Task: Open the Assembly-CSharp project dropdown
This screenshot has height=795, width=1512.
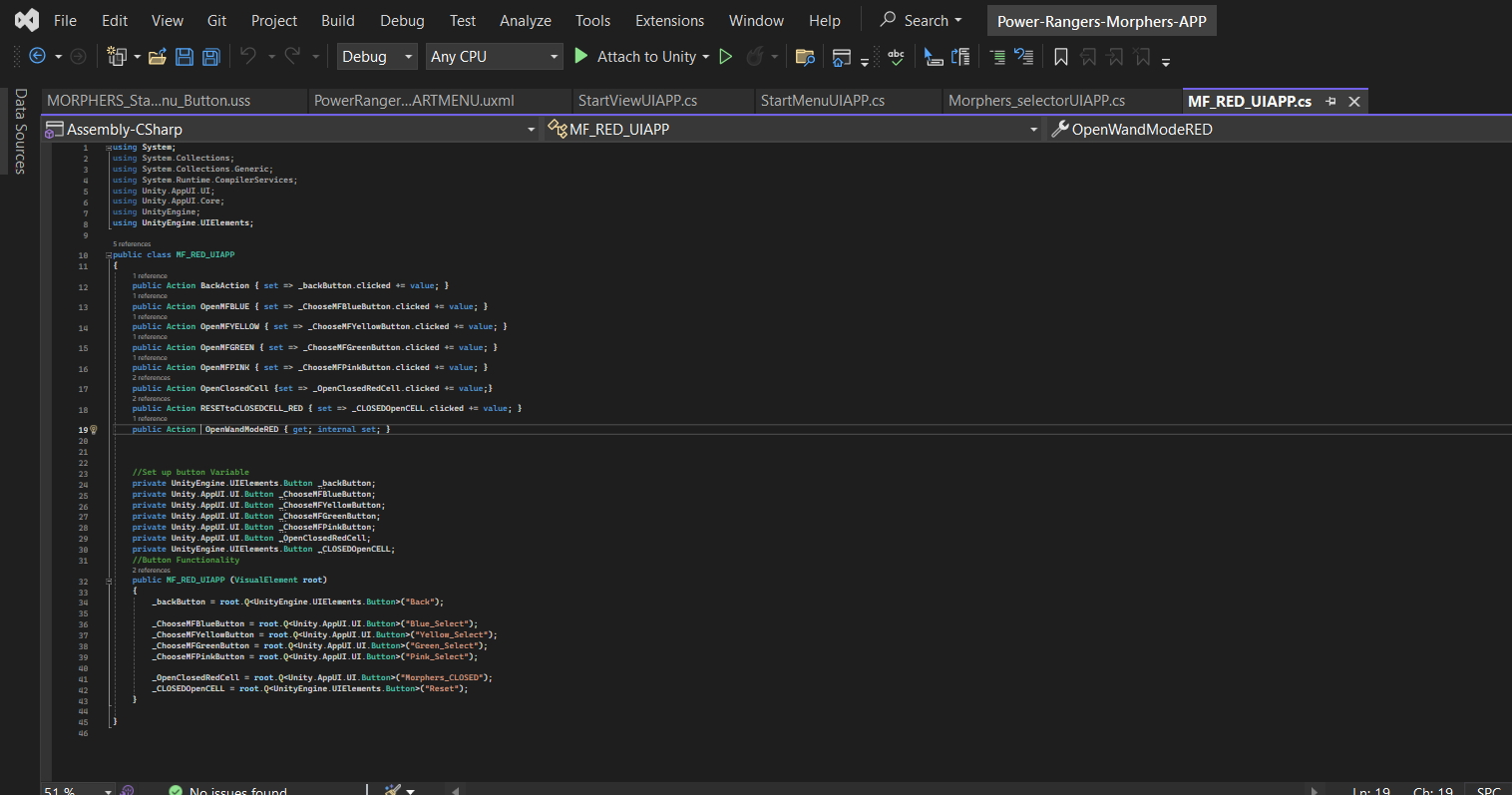Action: [x=290, y=129]
